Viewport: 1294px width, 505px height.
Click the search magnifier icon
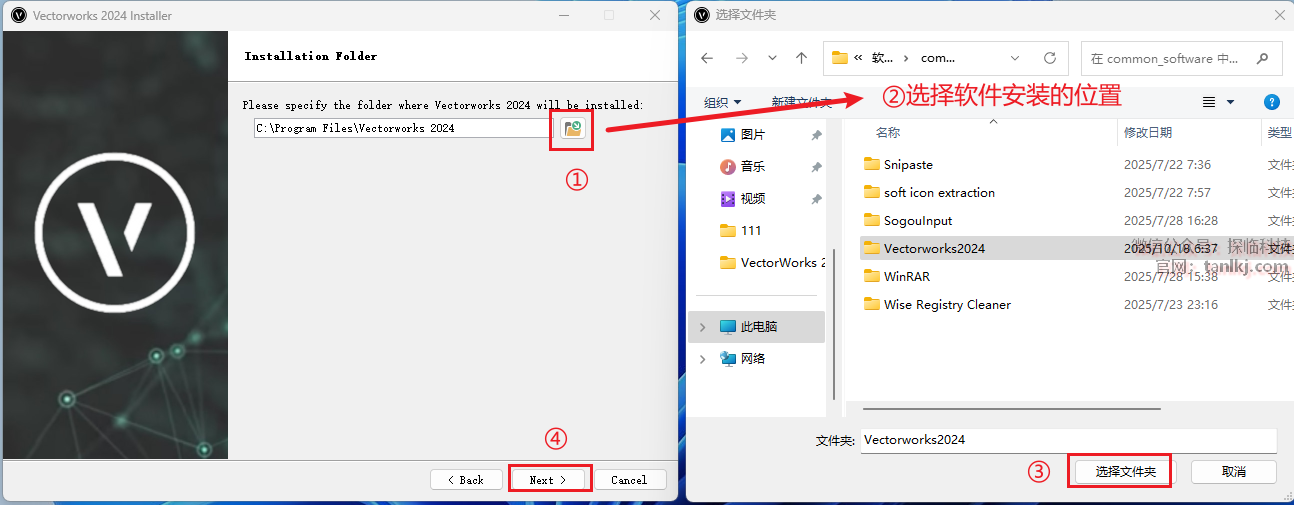pyautogui.click(x=1263, y=58)
